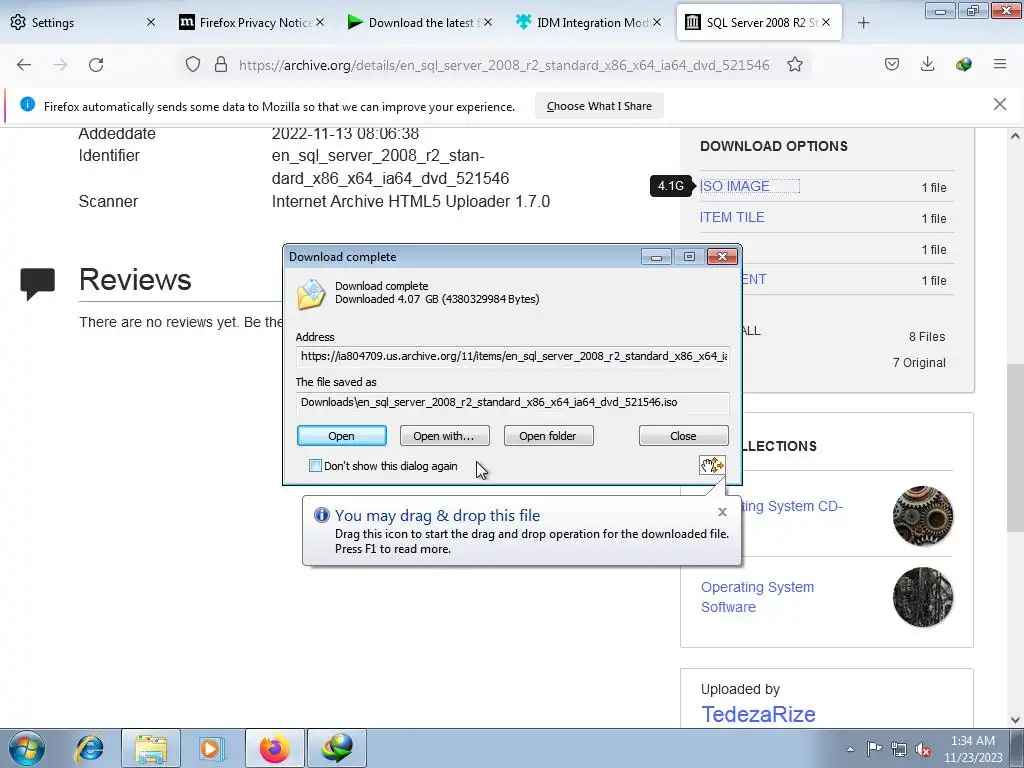Open the downloaded ISO file
The height and width of the screenshot is (768, 1024).
click(342, 436)
